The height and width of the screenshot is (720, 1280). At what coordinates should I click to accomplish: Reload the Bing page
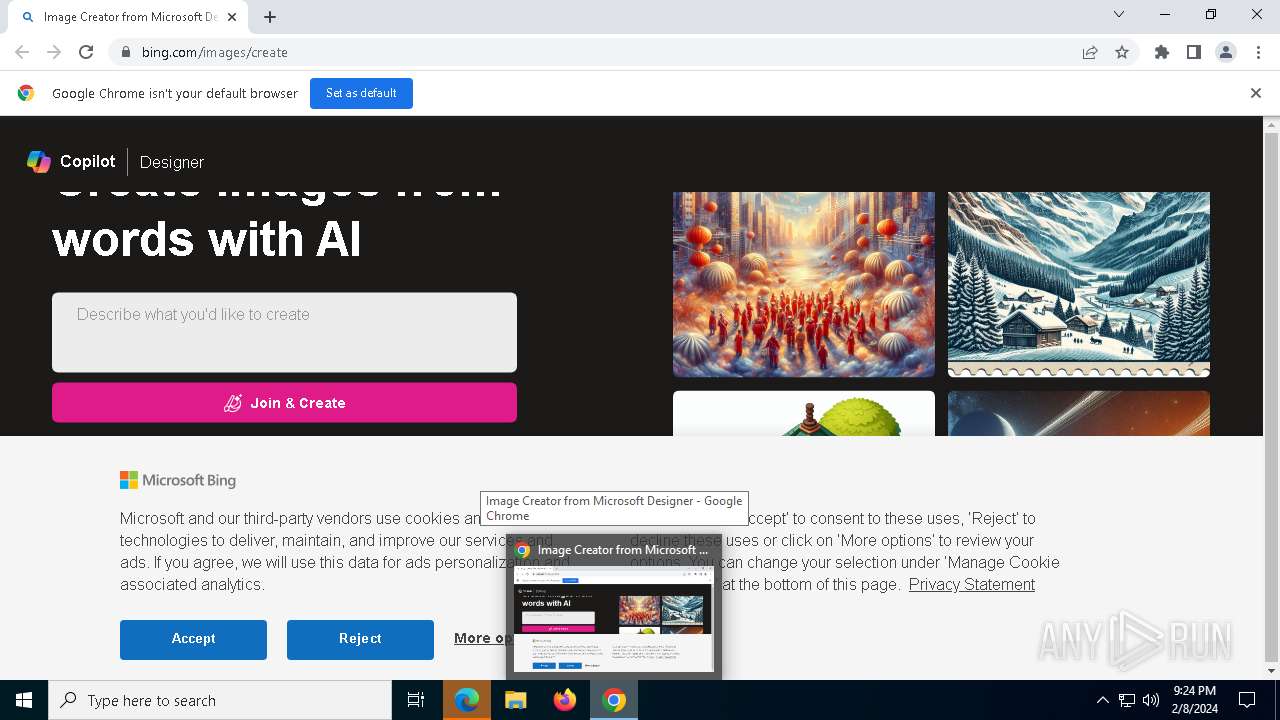pos(86,52)
